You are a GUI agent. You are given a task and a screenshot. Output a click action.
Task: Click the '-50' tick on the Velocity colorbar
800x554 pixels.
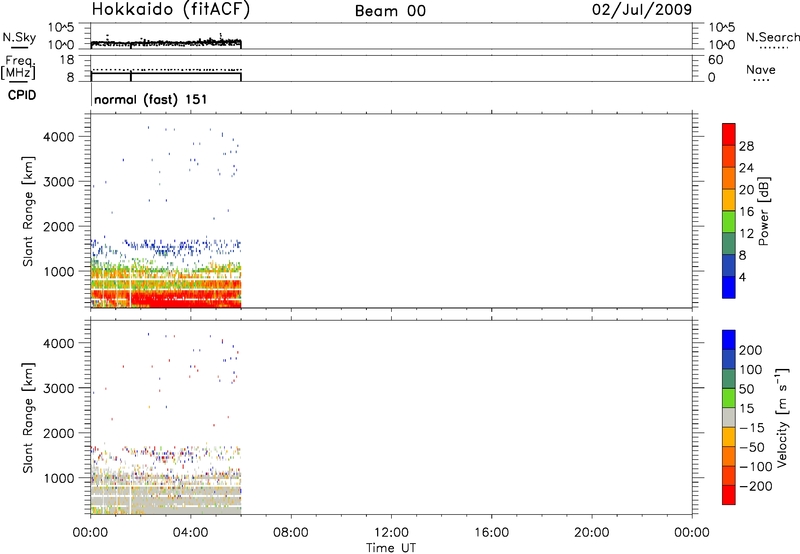click(752, 447)
